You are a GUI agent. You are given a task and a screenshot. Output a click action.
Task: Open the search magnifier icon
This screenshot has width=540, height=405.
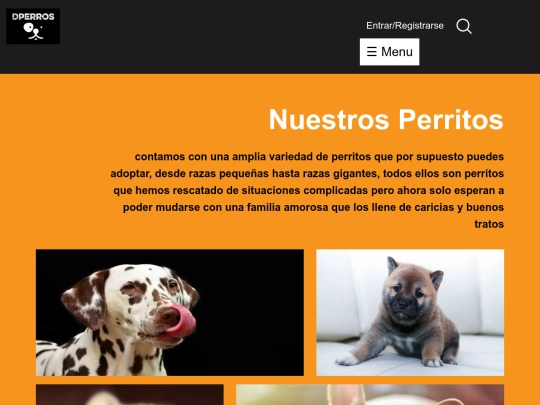pyautogui.click(x=464, y=26)
